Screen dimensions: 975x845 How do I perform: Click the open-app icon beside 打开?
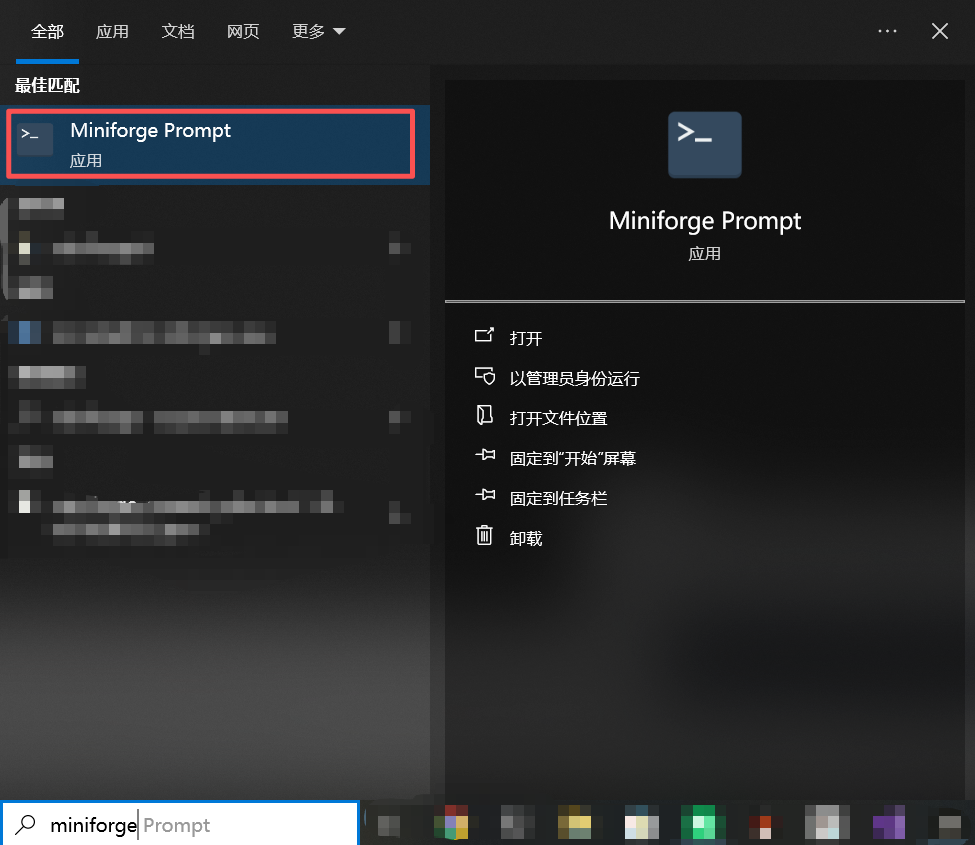point(484,336)
